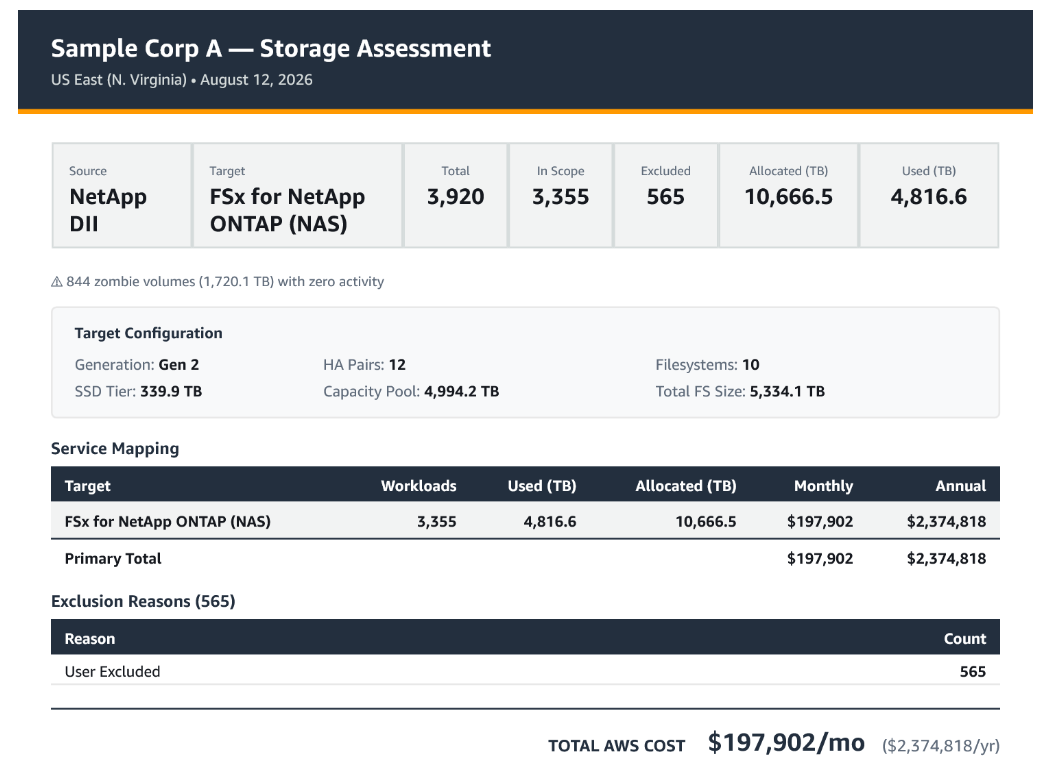Click the 'Count' column header

tap(965, 639)
